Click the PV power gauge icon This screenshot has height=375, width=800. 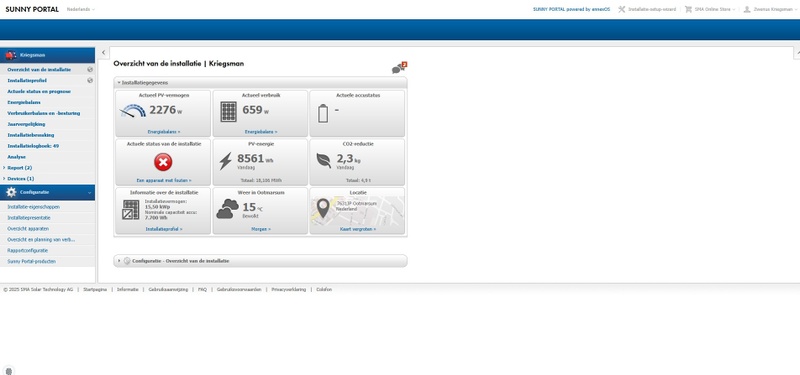[x=132, y=111]
